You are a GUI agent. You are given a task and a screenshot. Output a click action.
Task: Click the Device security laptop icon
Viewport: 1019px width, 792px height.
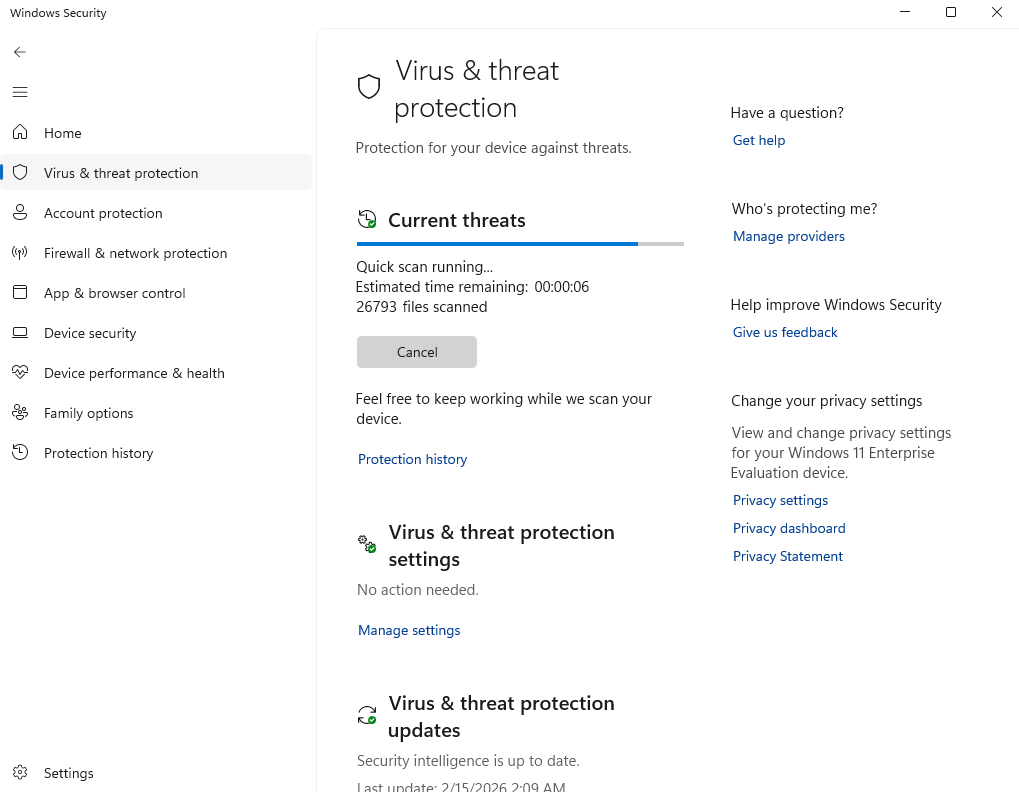[20, 333]
